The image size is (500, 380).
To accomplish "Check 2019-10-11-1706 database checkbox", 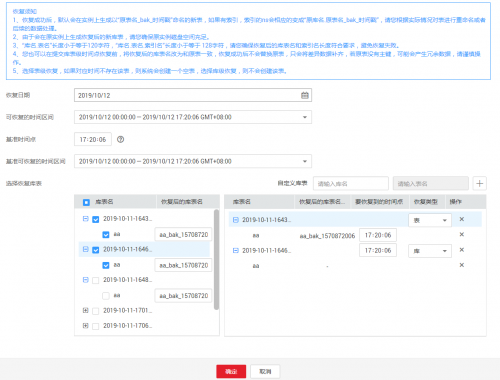I will (x=96, y=326).
